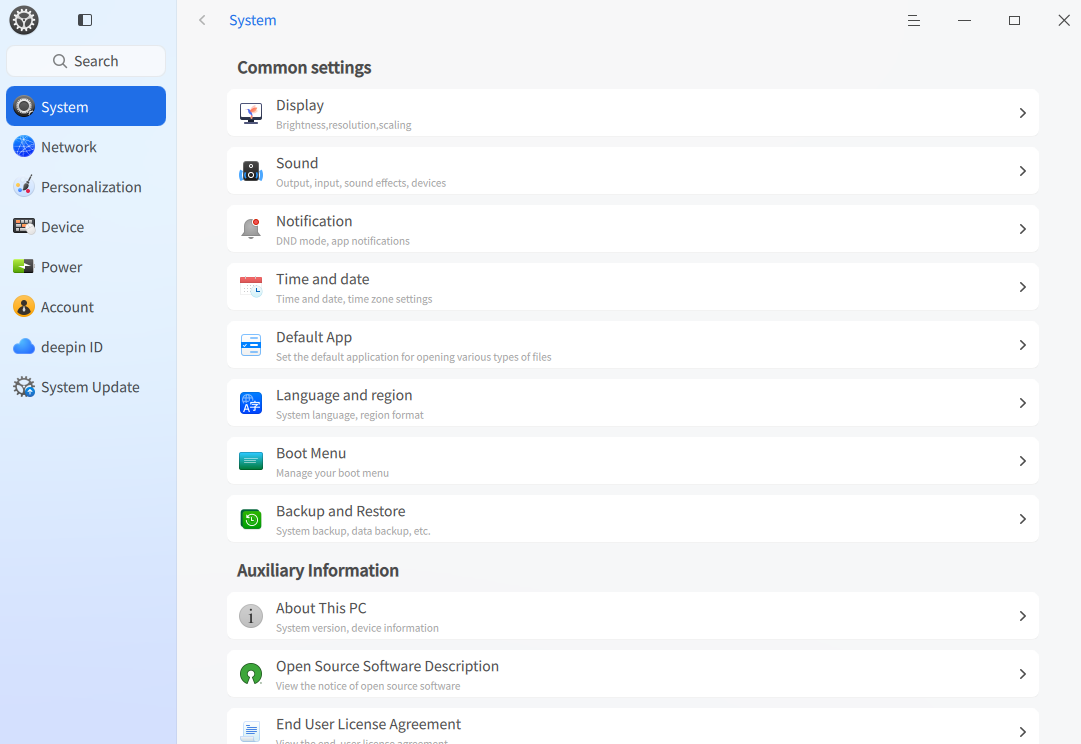Go back using the back arrow
The image size is (1081, 744).
pyautogui.click(x=202, y=20)
